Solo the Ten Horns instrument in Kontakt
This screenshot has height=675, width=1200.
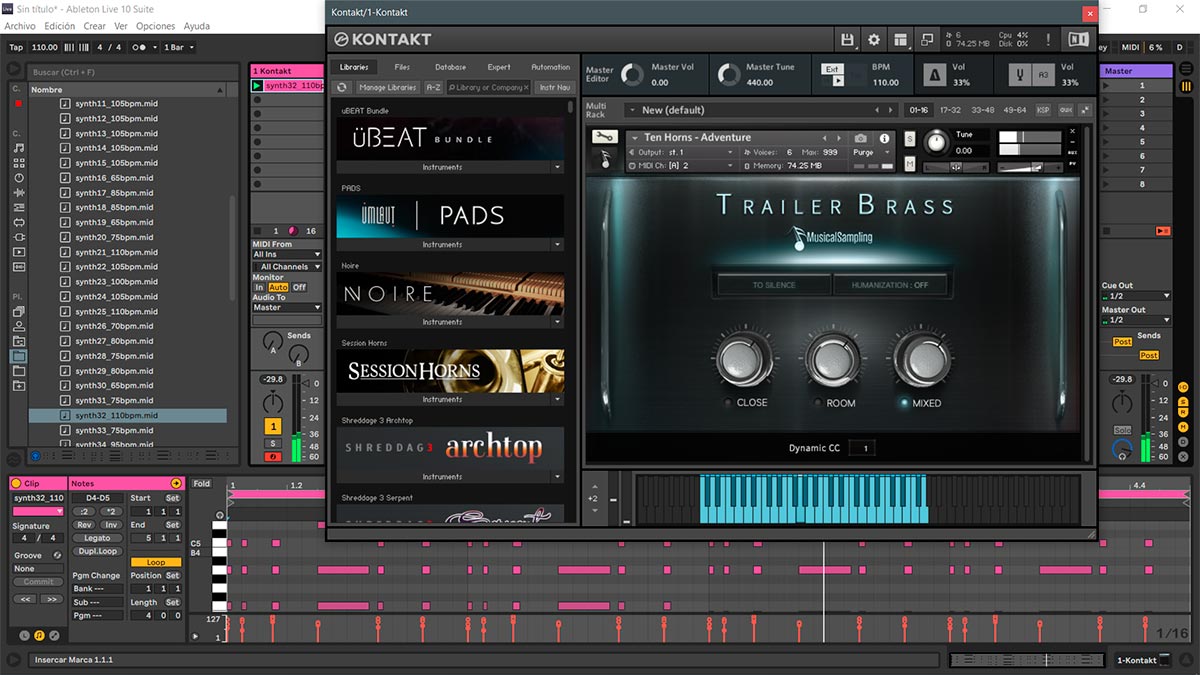pos(910,138)
